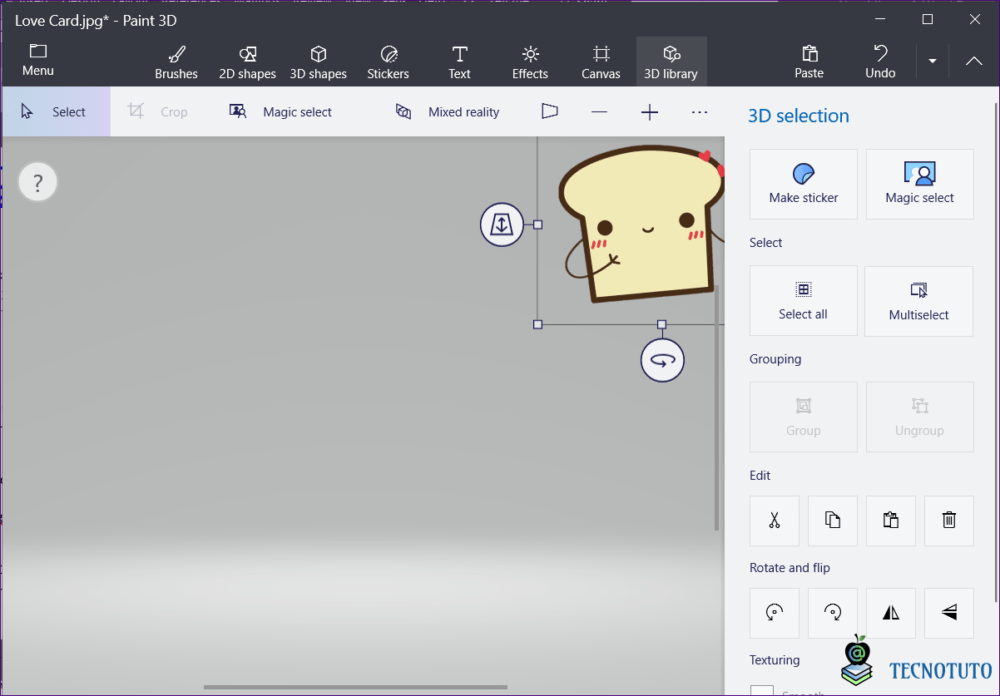Zoom in with the plus button

pos(649,112)
